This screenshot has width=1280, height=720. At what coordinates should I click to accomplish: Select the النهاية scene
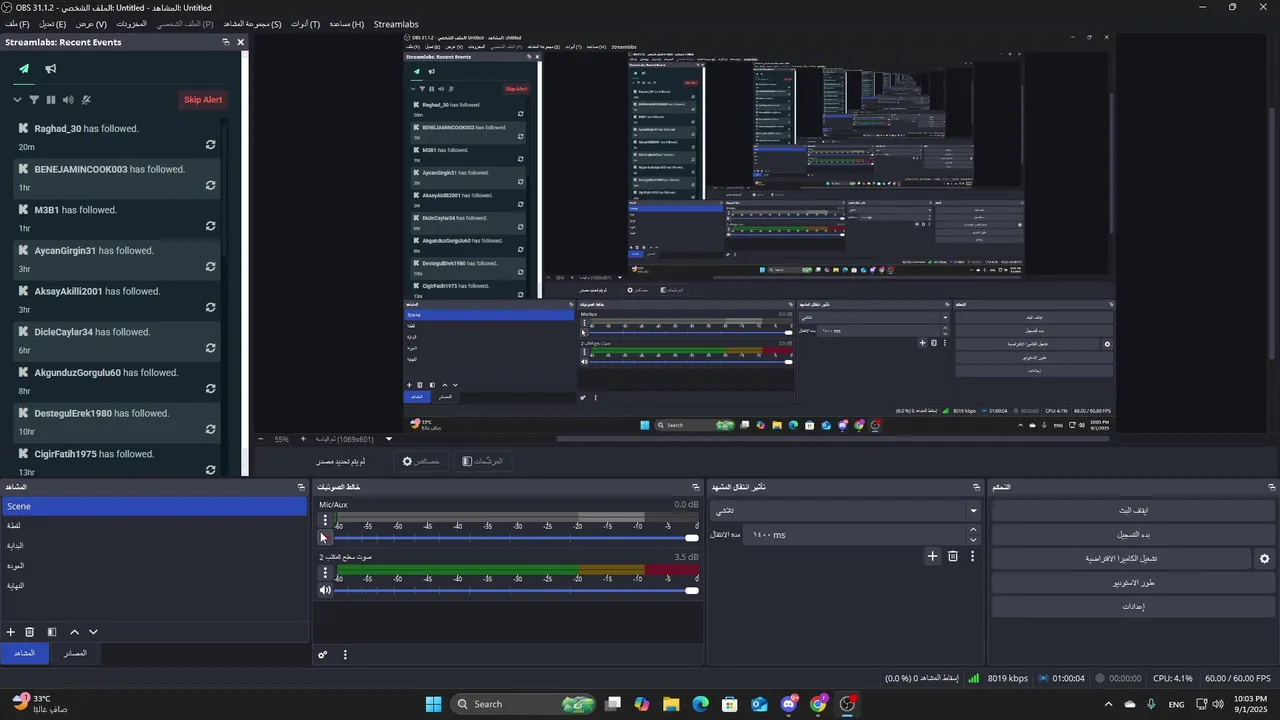[154, 586]
